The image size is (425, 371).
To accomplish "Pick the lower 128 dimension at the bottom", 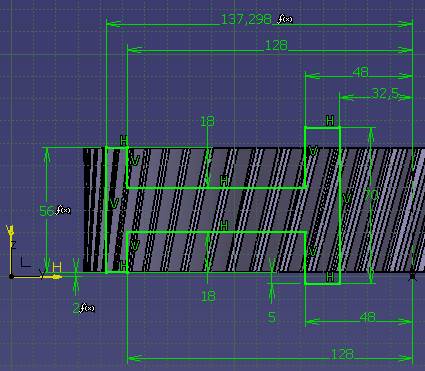I will 342,354.
